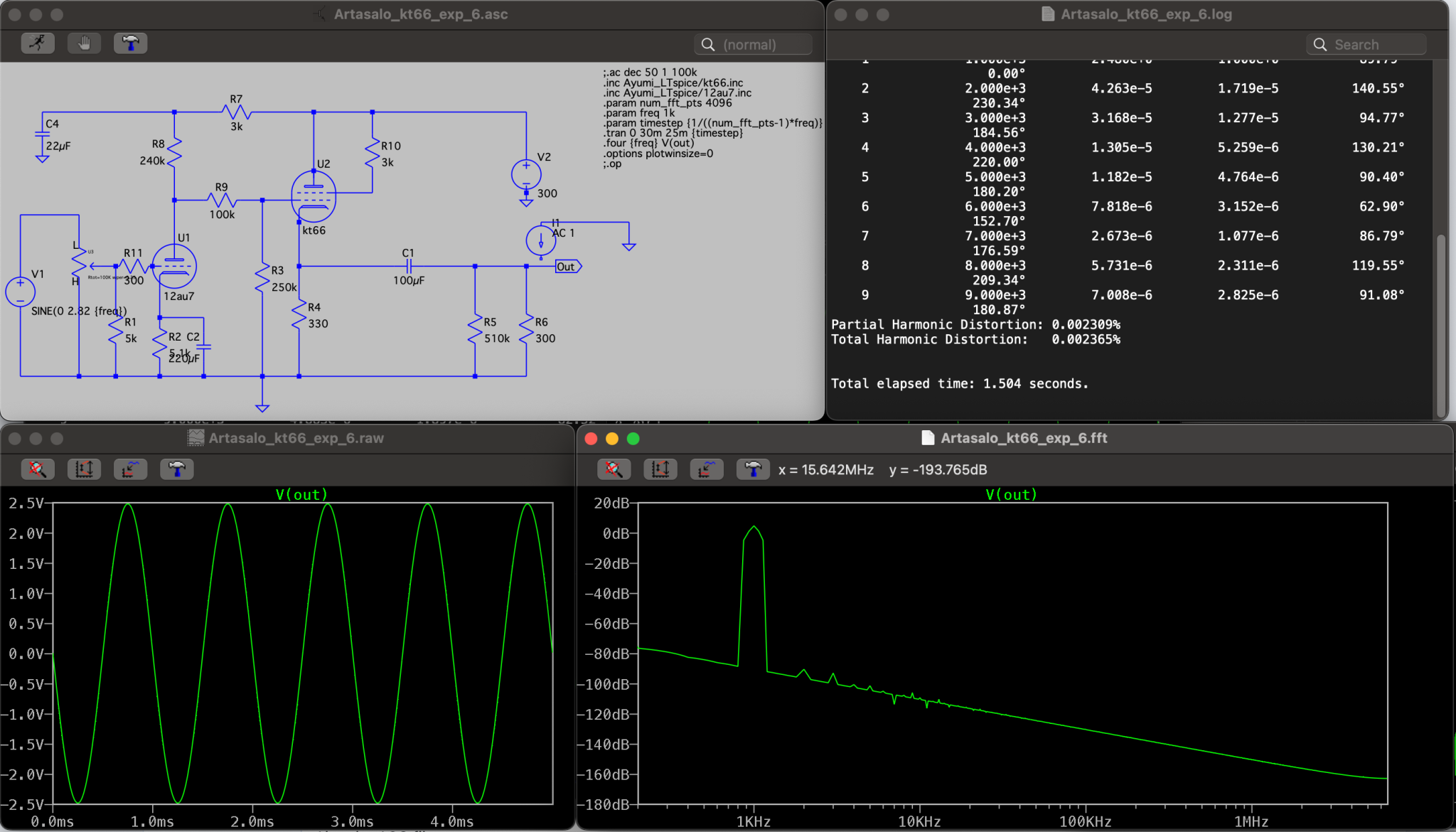The image size is (1456, 832).
Task: Click the V(out) trace label in .fft plot
Action: (x=1011, y=494)
